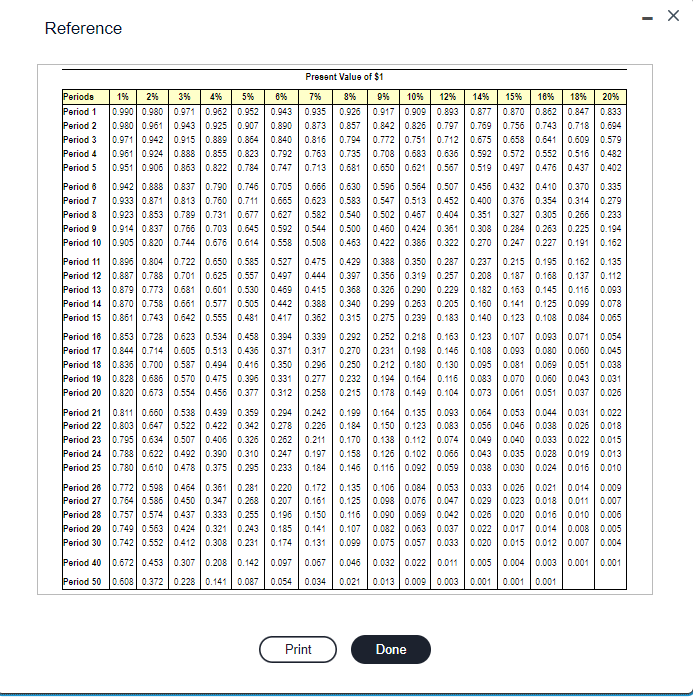The height and width of the screenshot is (697, 693).
Task: Click Period 7 value 0.665 under 6%
Action: [281, 200]
